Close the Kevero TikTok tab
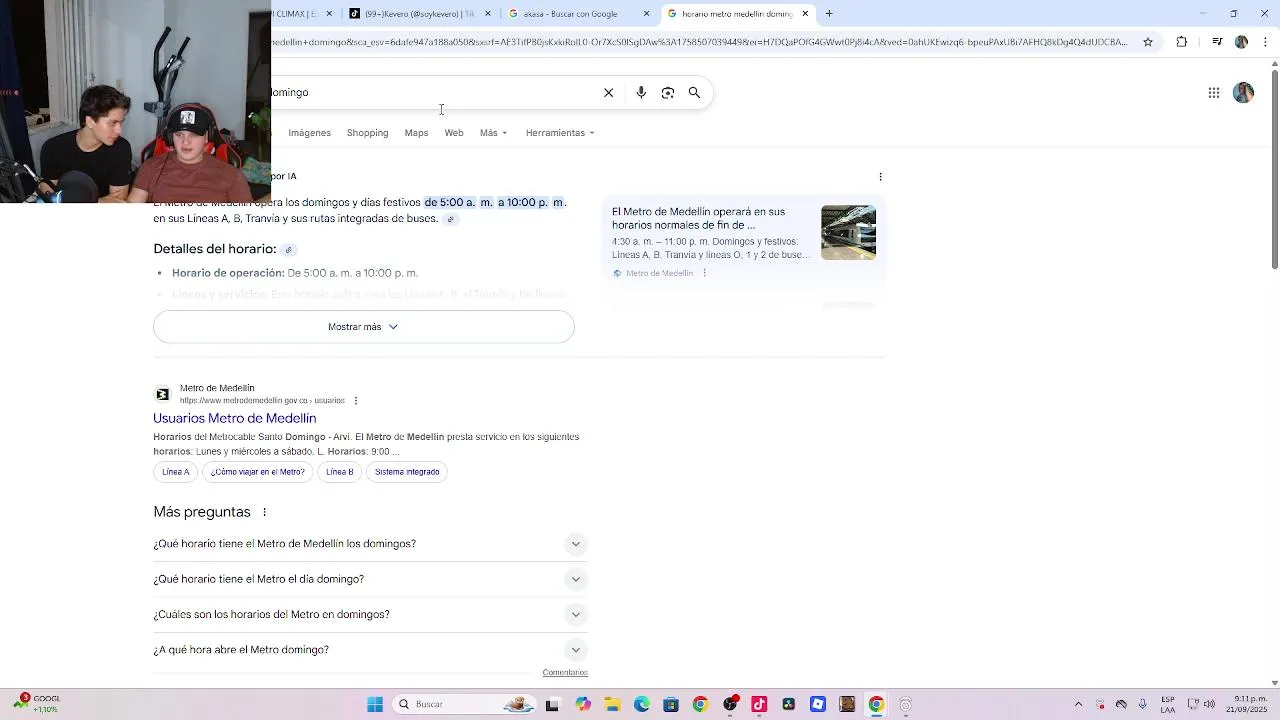Image resolution: width=1280 pixels, height=720 pixels. point(488,14)
